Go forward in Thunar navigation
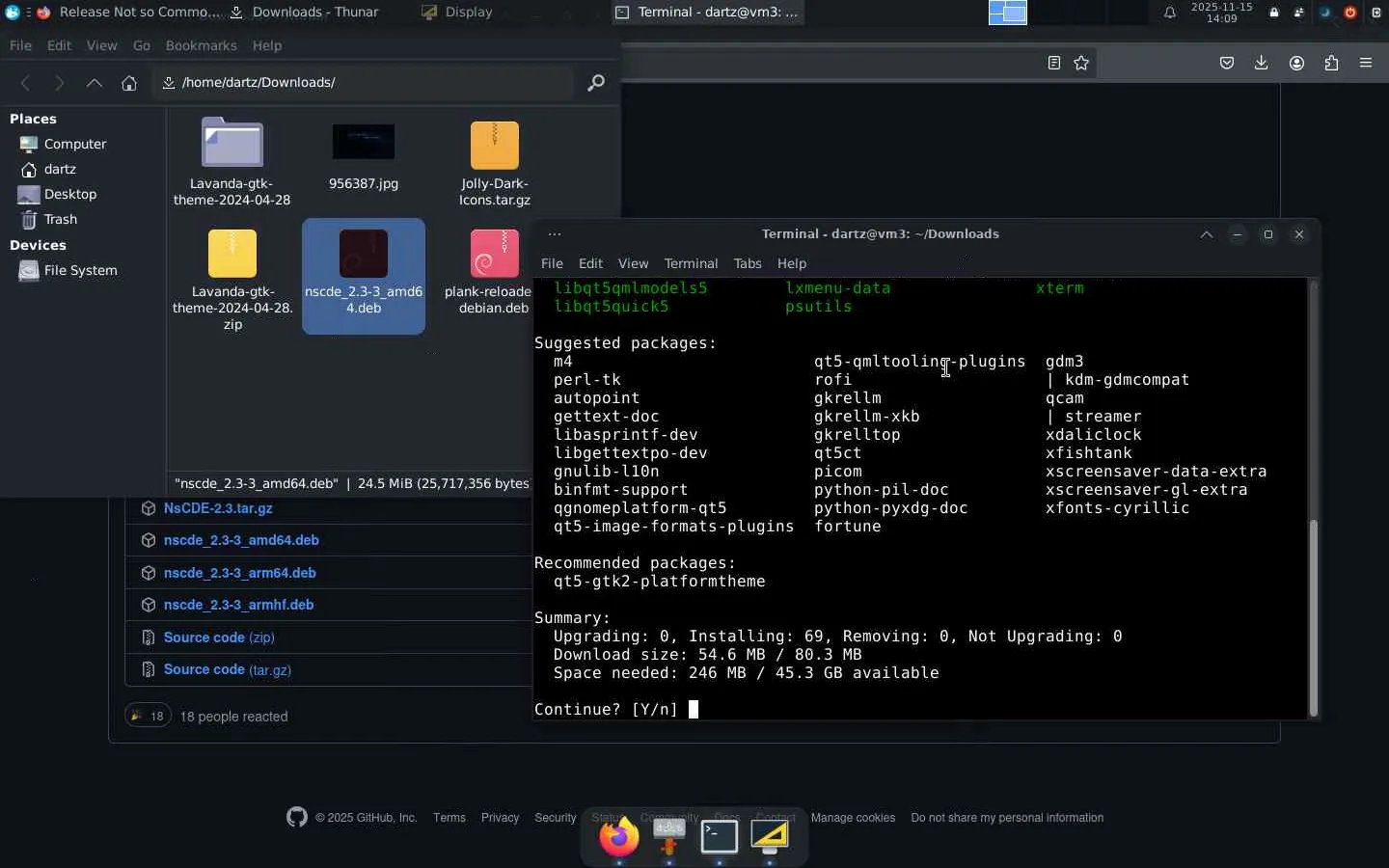Screen dimensions: 1389x868 point(60,83)
